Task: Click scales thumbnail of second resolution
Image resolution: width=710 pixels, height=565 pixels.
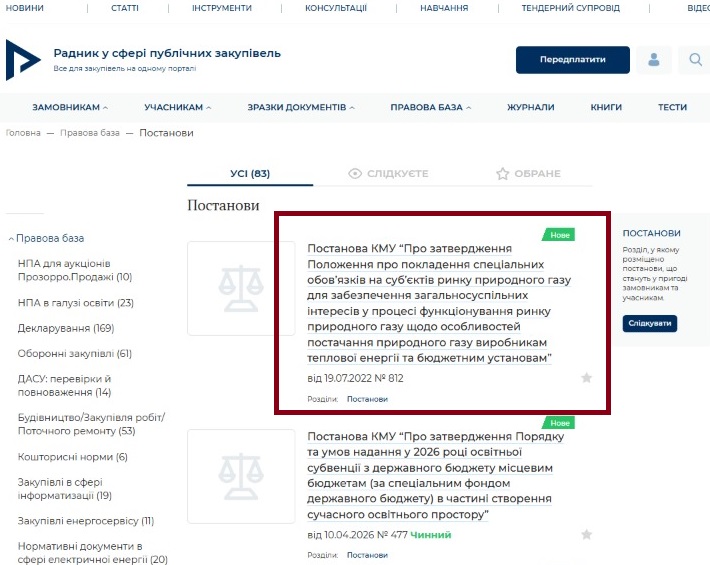Action: click(241, 476)
